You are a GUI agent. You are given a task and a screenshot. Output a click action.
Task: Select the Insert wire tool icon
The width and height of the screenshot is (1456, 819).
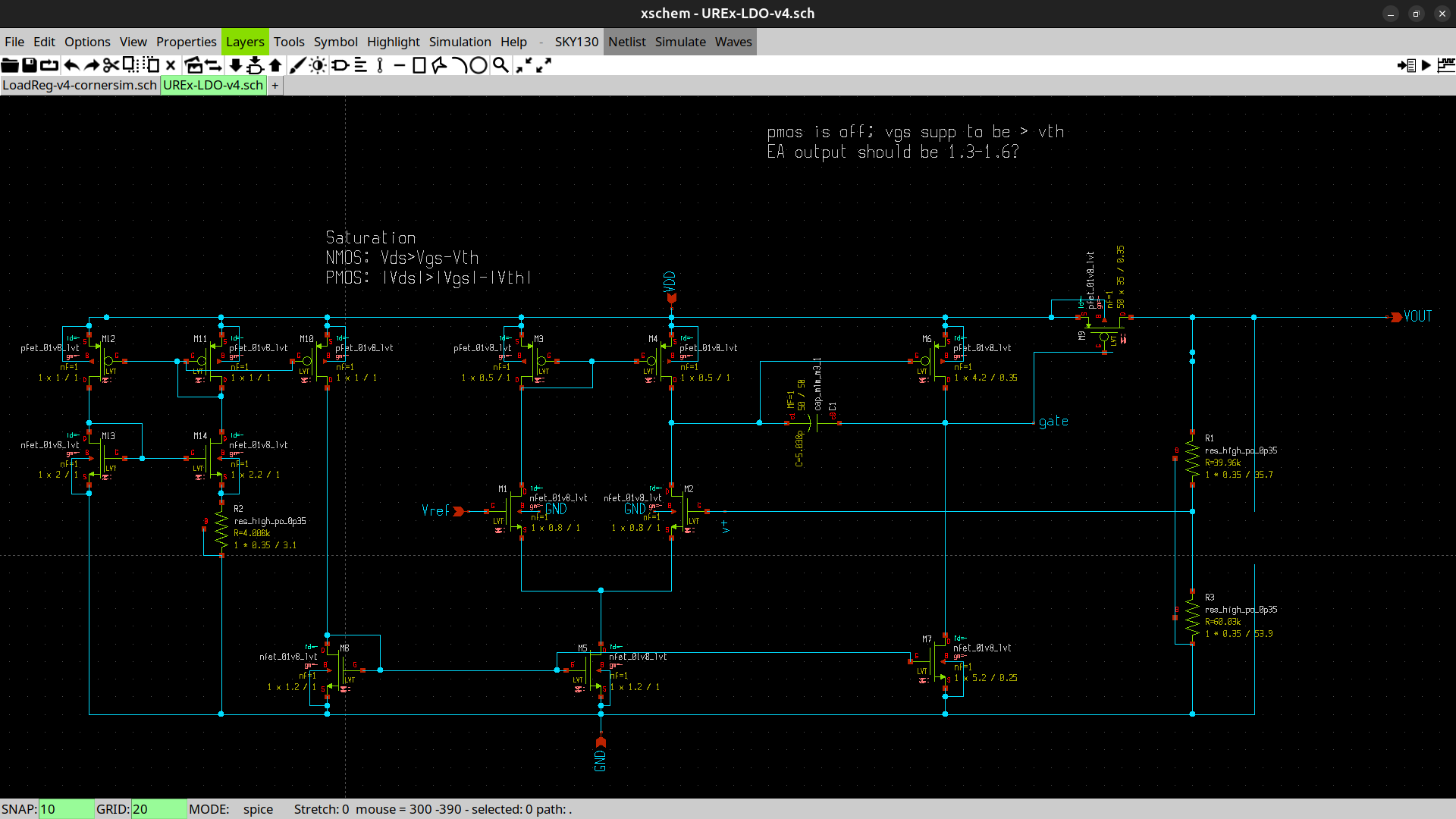pos(380,65)
